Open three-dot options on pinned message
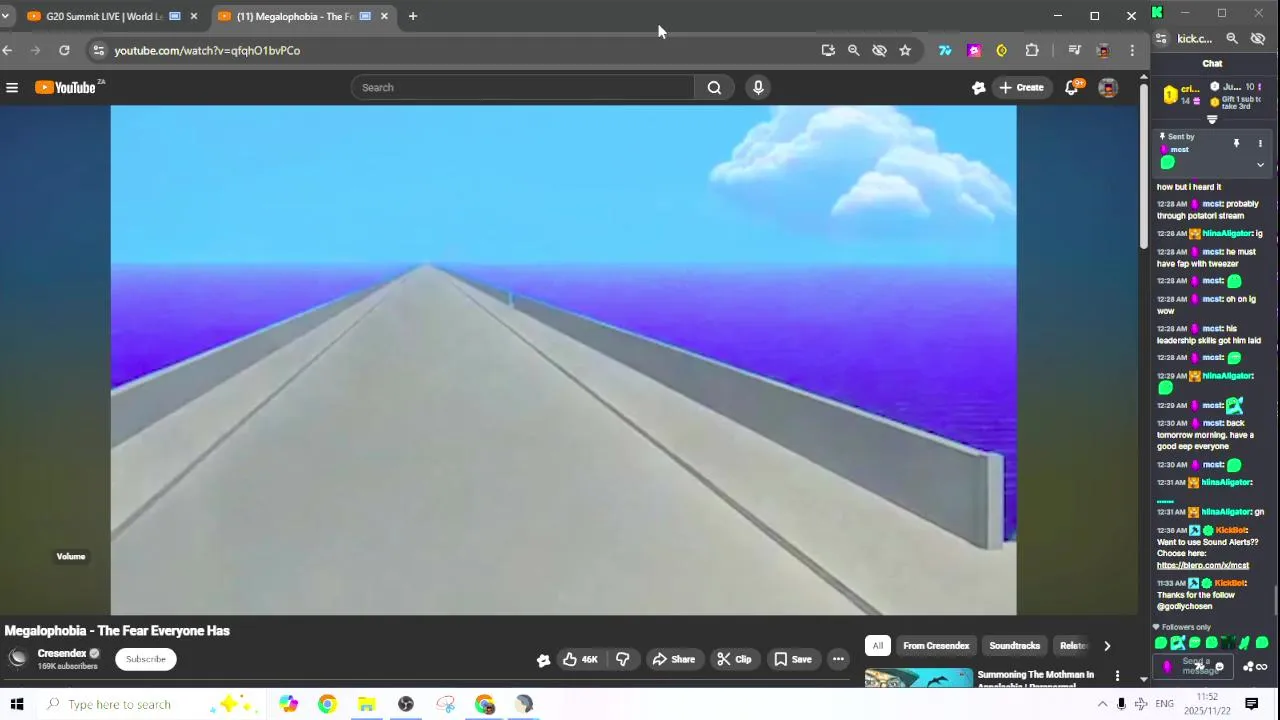1280x720 pixels. click(x=1260, y=143)
